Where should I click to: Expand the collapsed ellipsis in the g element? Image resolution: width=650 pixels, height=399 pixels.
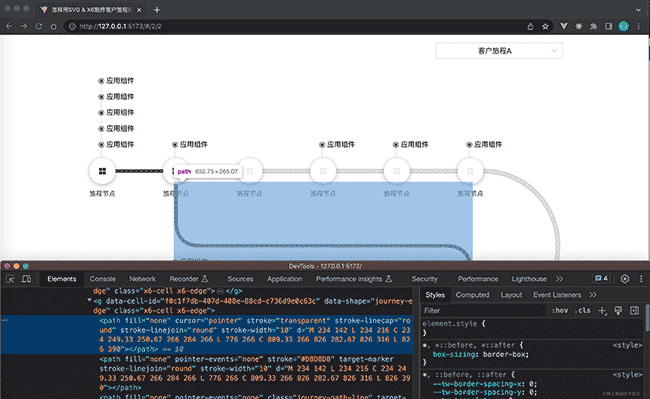(x=220, y=291)
